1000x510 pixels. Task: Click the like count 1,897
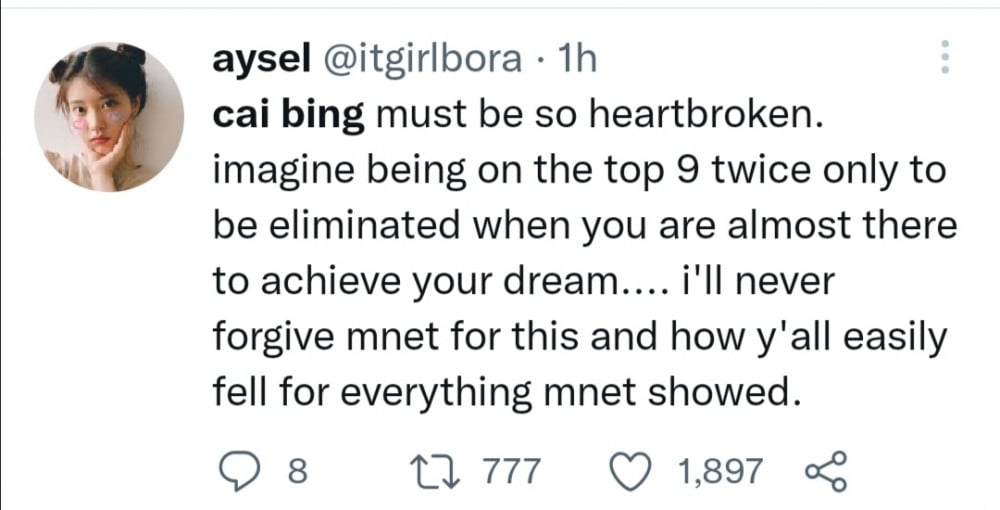720,472
